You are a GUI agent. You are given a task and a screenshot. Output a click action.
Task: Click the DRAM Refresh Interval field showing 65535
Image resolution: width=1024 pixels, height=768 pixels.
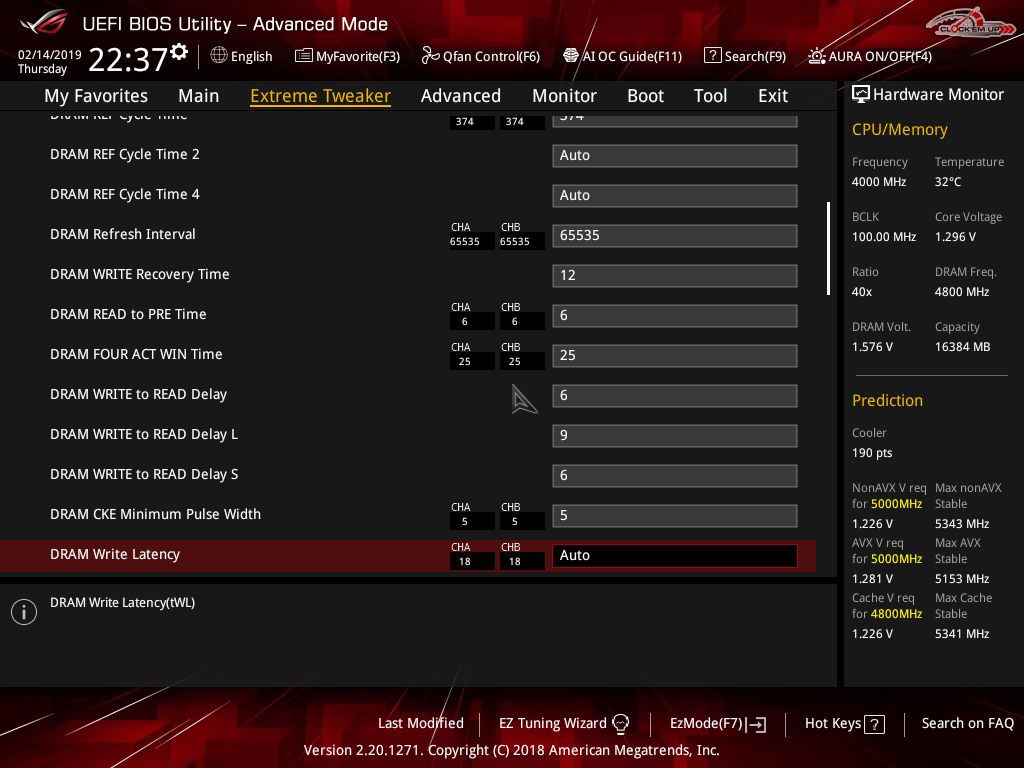pyautogui.click(x=674, y=236)
